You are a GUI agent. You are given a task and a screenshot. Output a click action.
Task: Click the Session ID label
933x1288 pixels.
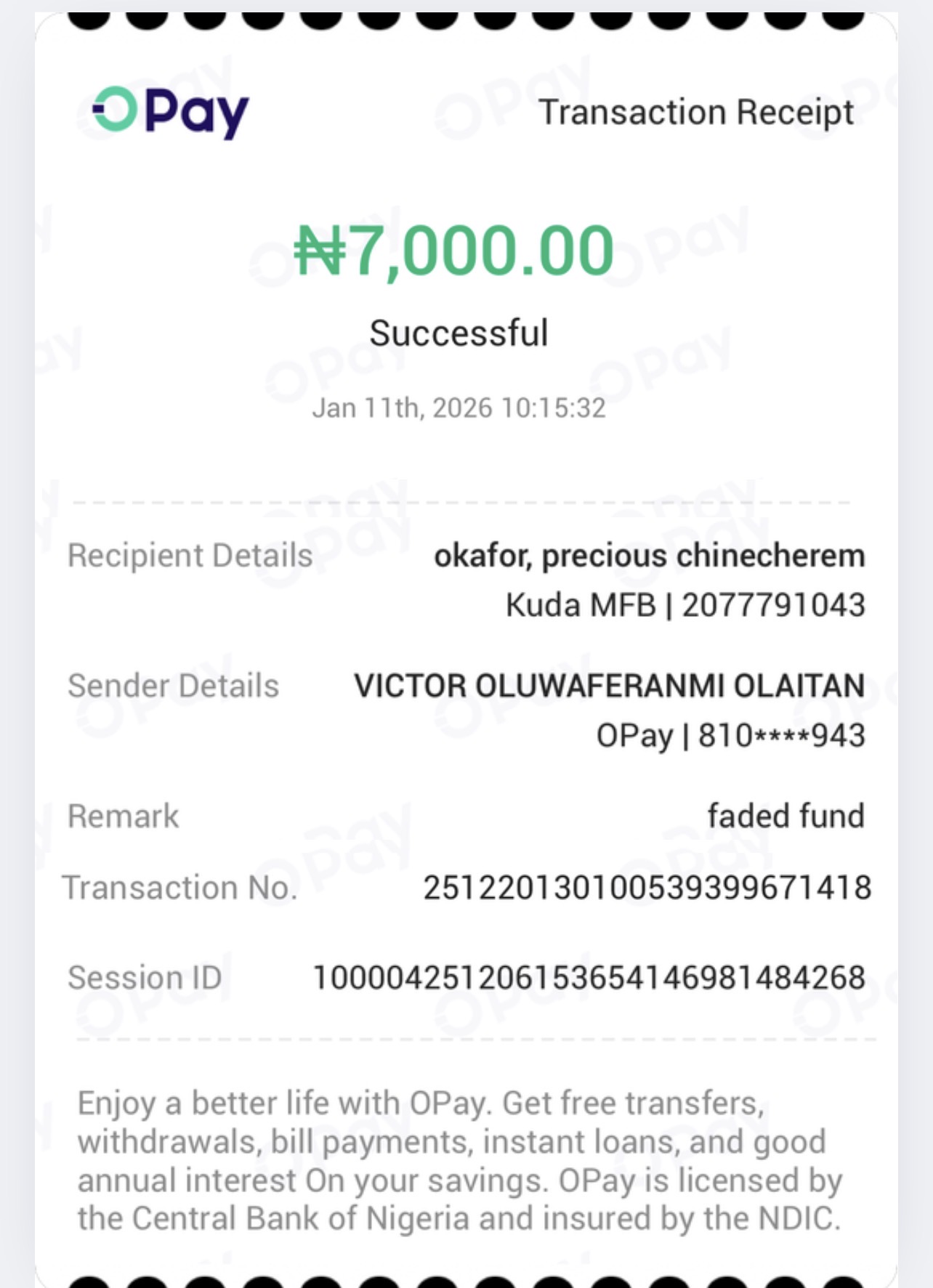pos(145,978)
